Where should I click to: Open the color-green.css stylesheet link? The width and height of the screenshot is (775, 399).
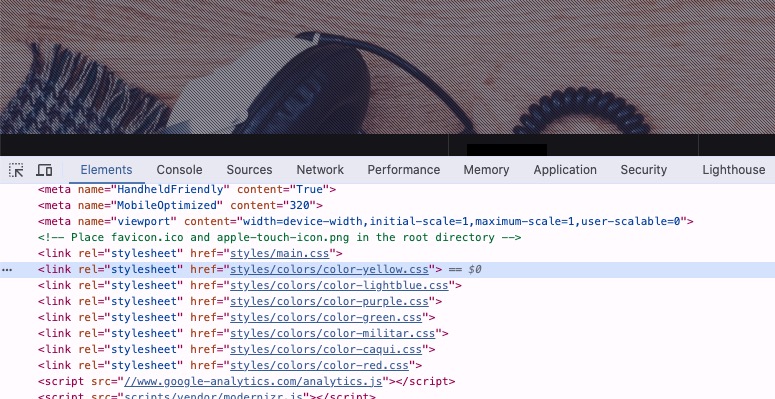tap(326, 317)
